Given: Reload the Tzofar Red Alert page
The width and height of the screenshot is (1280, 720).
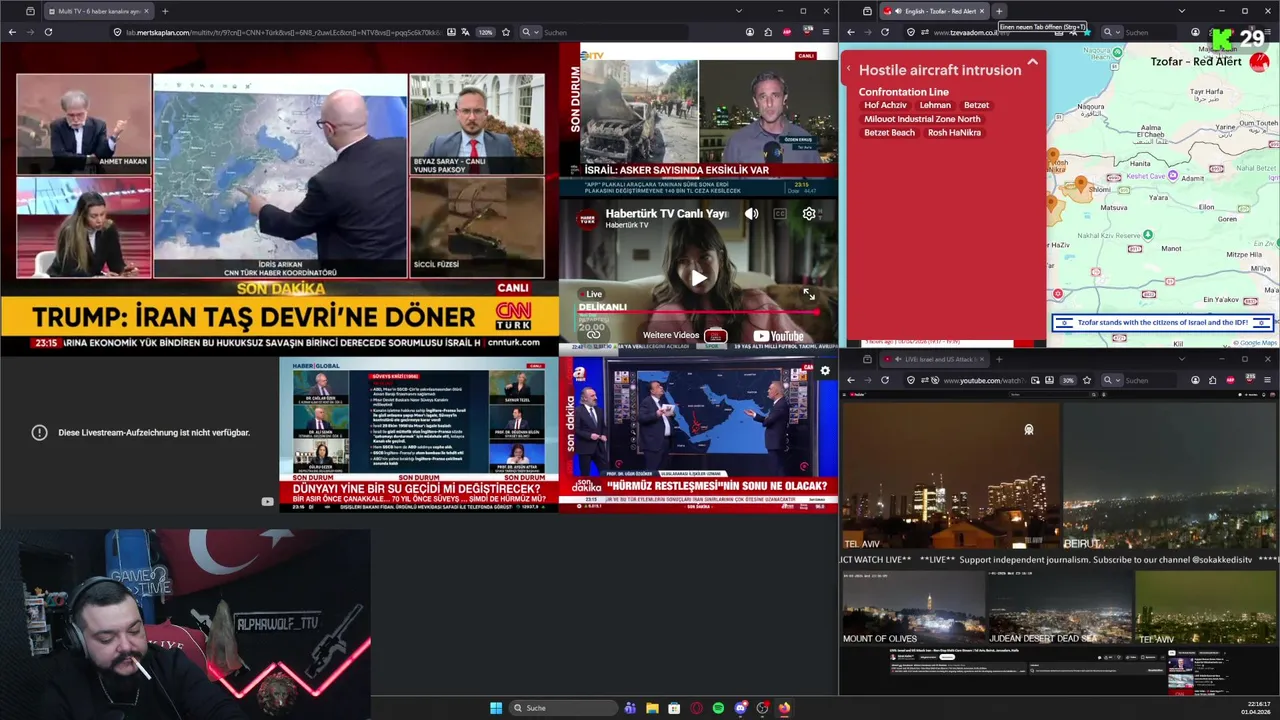Looking at the screenshot, I should coord(885,32).
